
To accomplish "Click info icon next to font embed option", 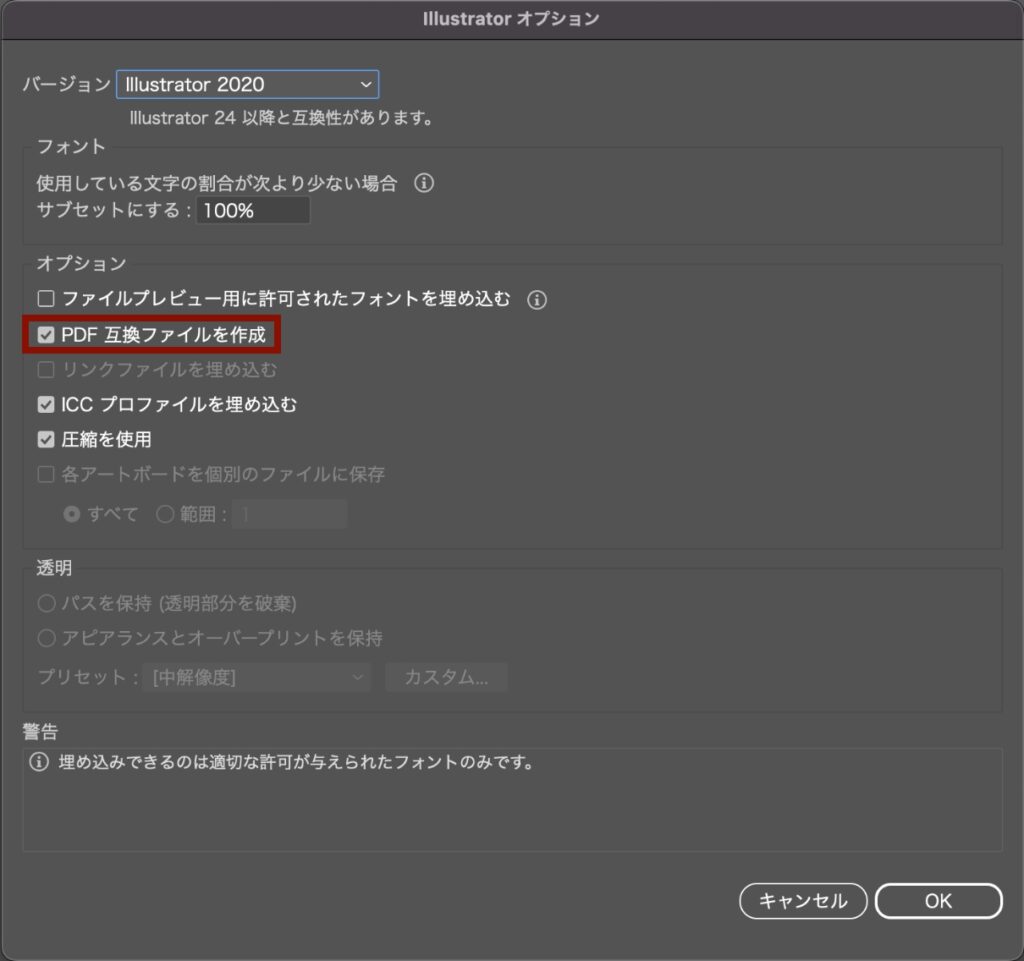I will click(537, 299).
